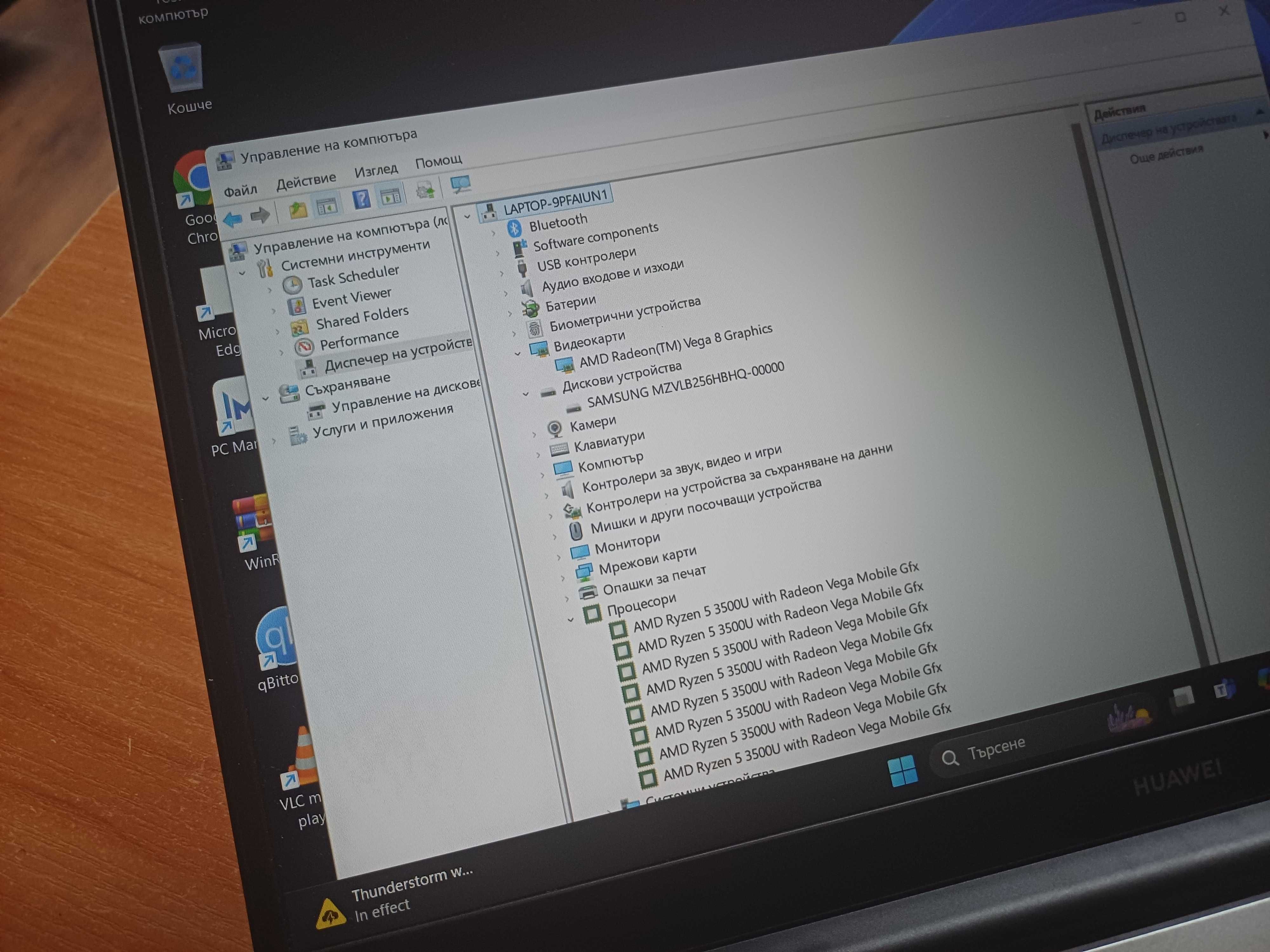
Task: Click the Клавиатури keyboard icon
Action: 558,448
